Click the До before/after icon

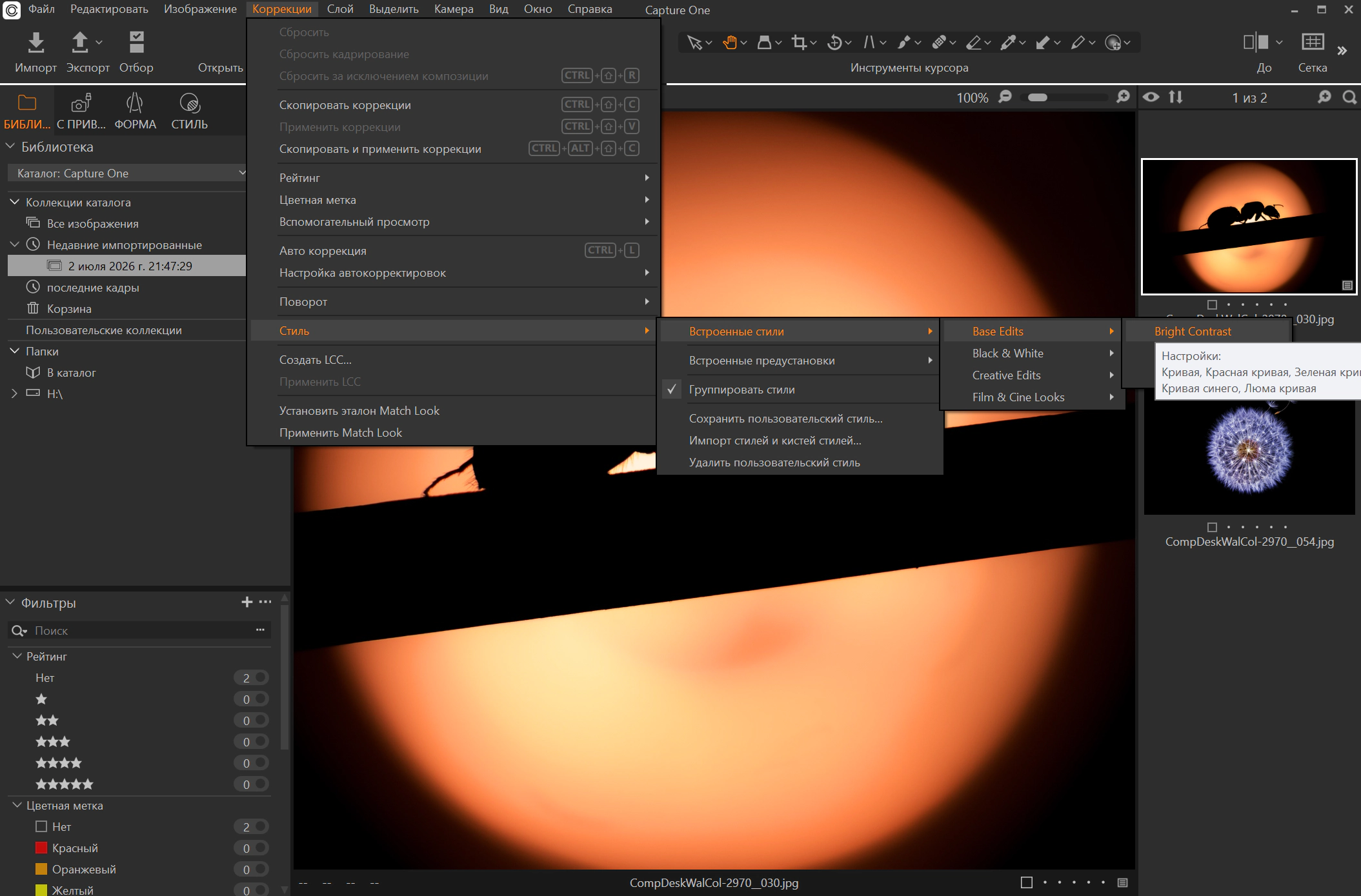point(1256,43)
